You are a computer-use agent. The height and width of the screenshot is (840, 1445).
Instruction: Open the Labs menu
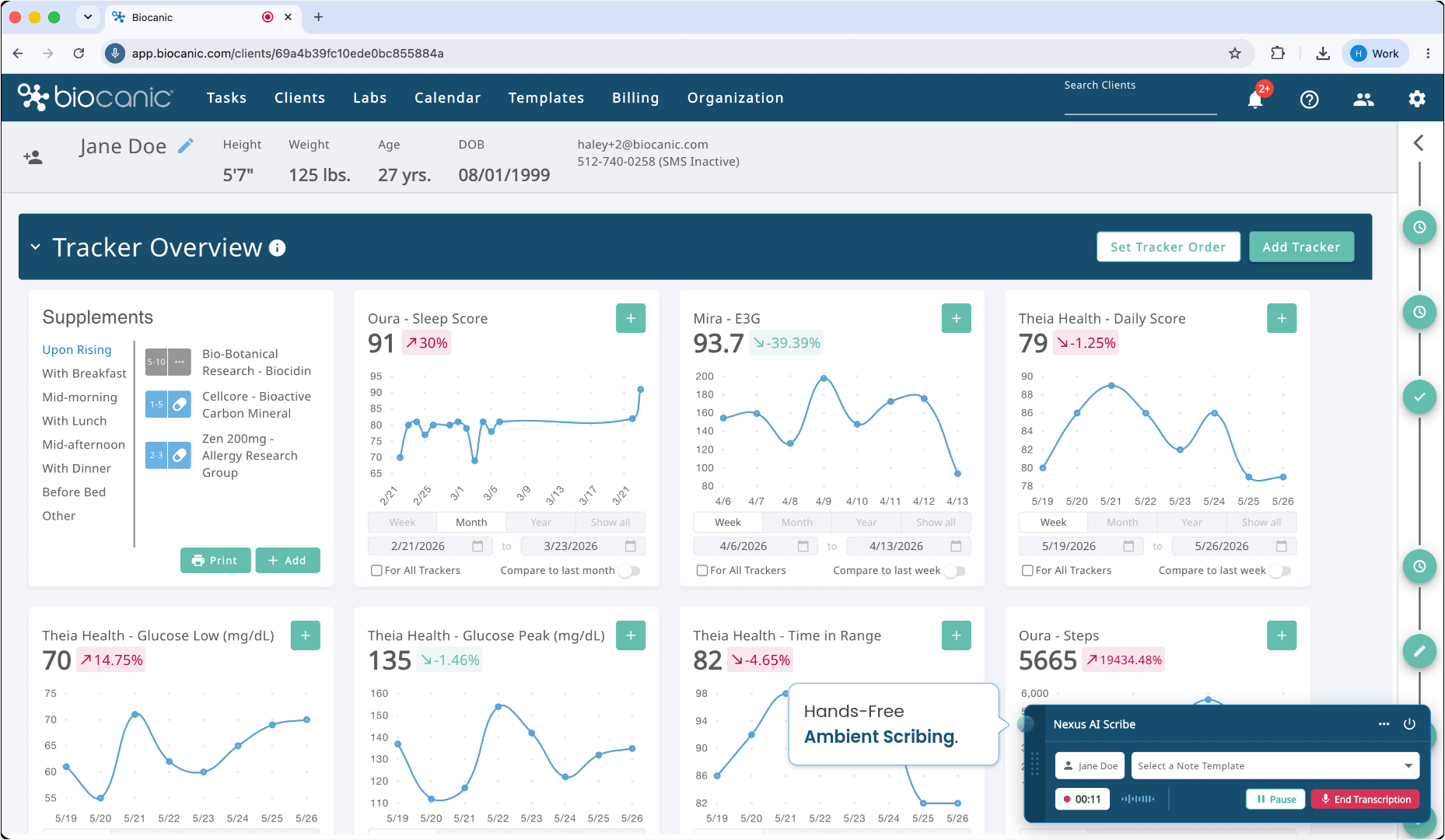click(x=369, y=98)
